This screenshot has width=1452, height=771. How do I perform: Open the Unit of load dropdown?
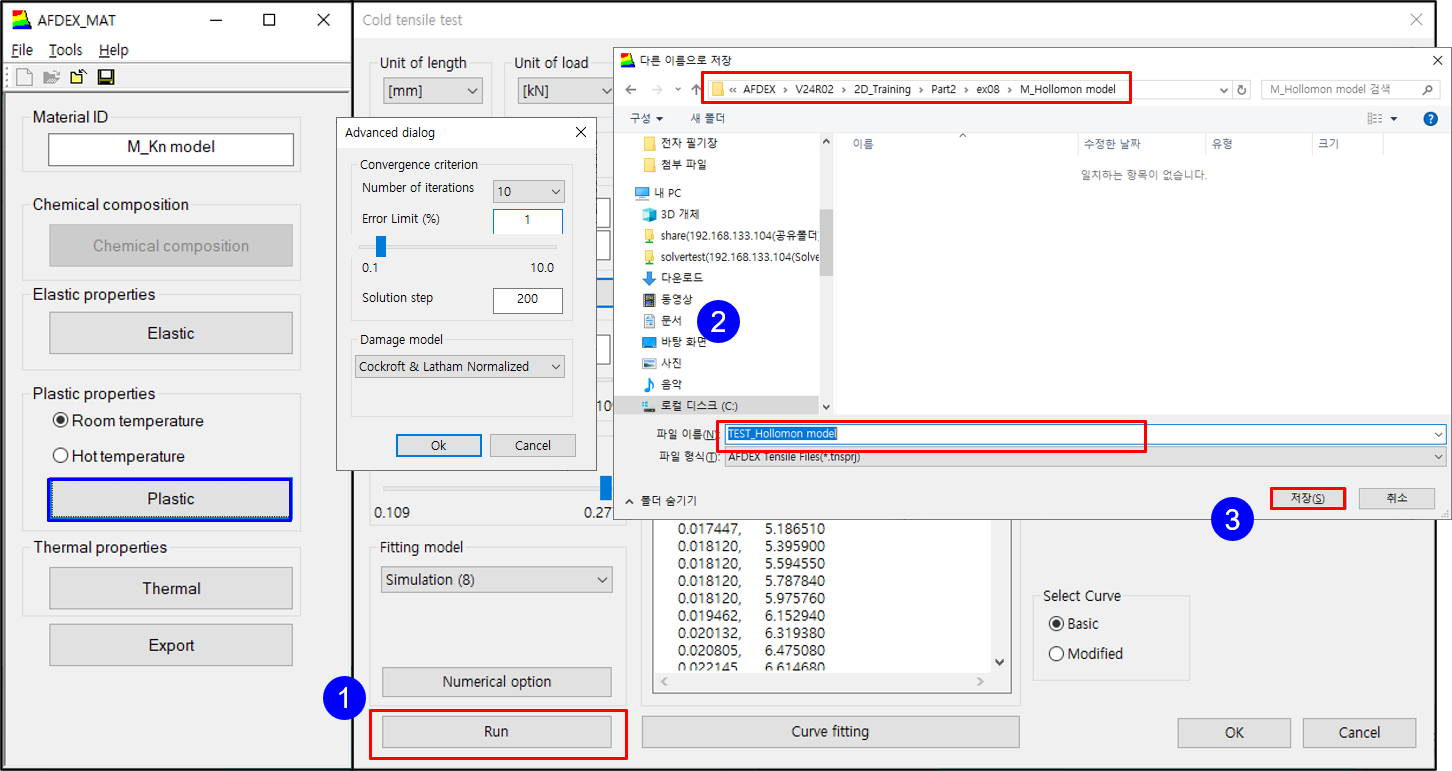point(565,91)
